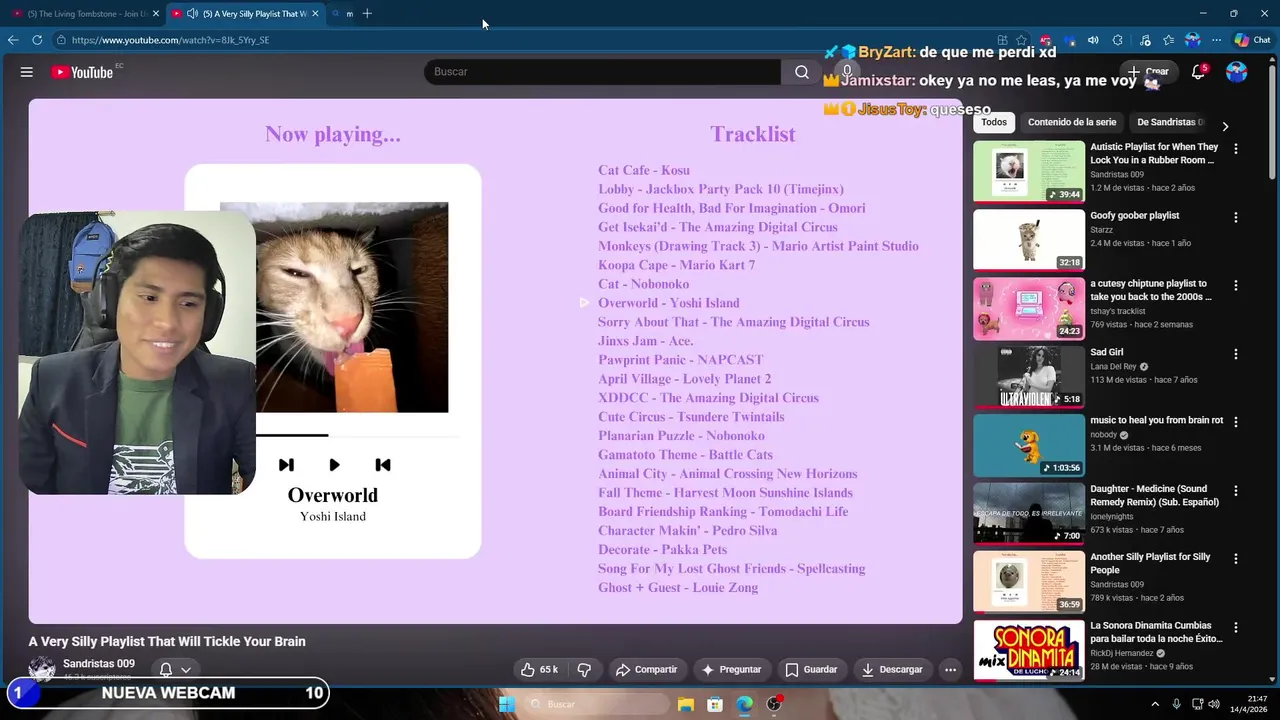Add page to favorites star icon

point(1021,40)
